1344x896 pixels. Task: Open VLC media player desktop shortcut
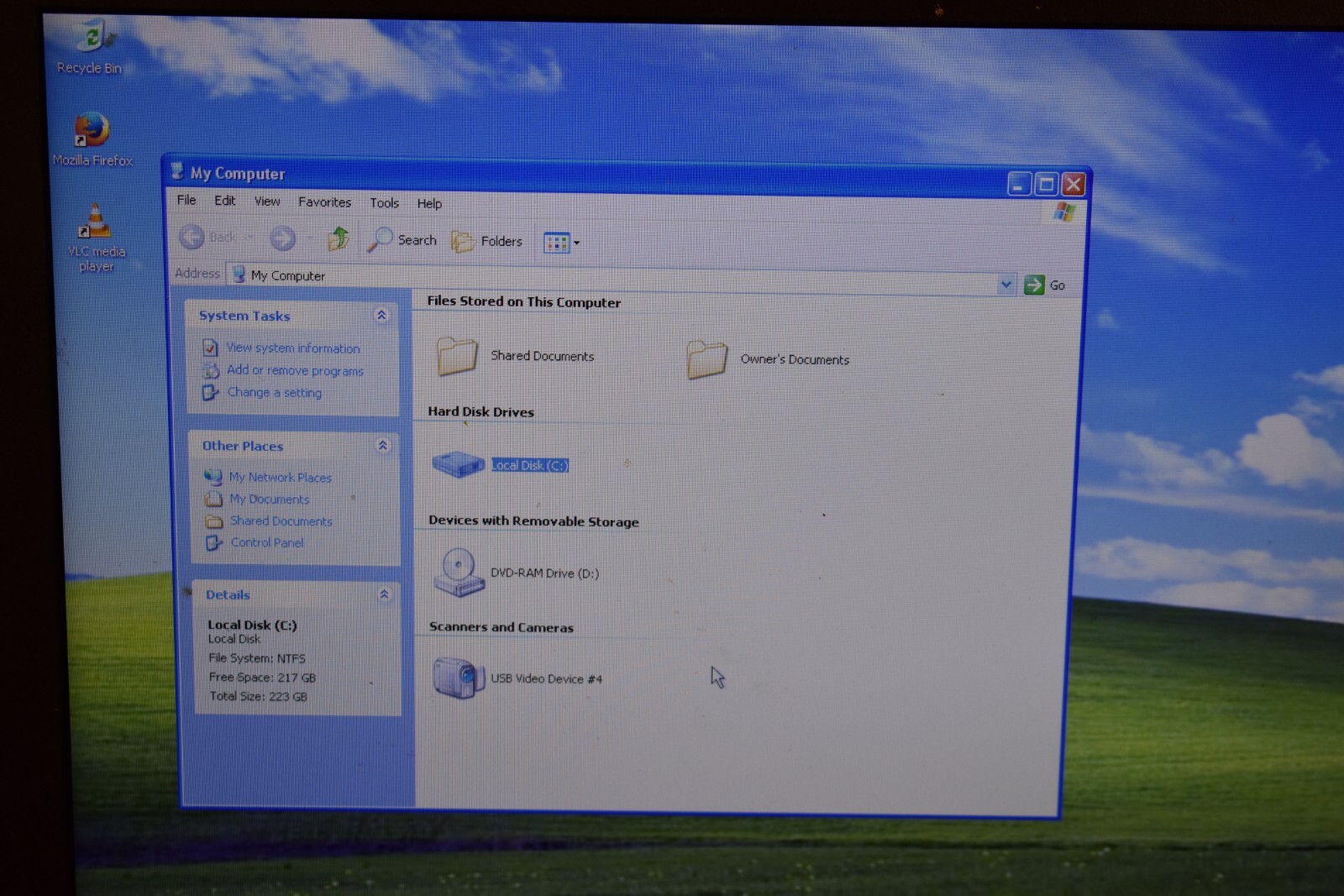click(97, 238)
